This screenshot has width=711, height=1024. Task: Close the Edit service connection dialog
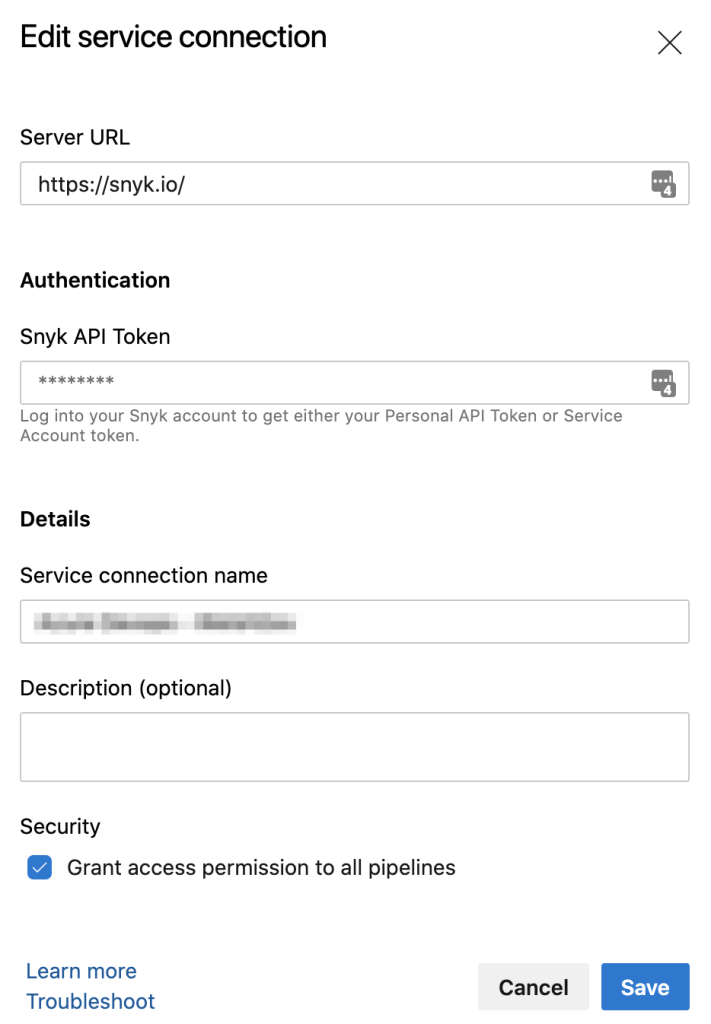pyautogui.click(x=669, y=42)
